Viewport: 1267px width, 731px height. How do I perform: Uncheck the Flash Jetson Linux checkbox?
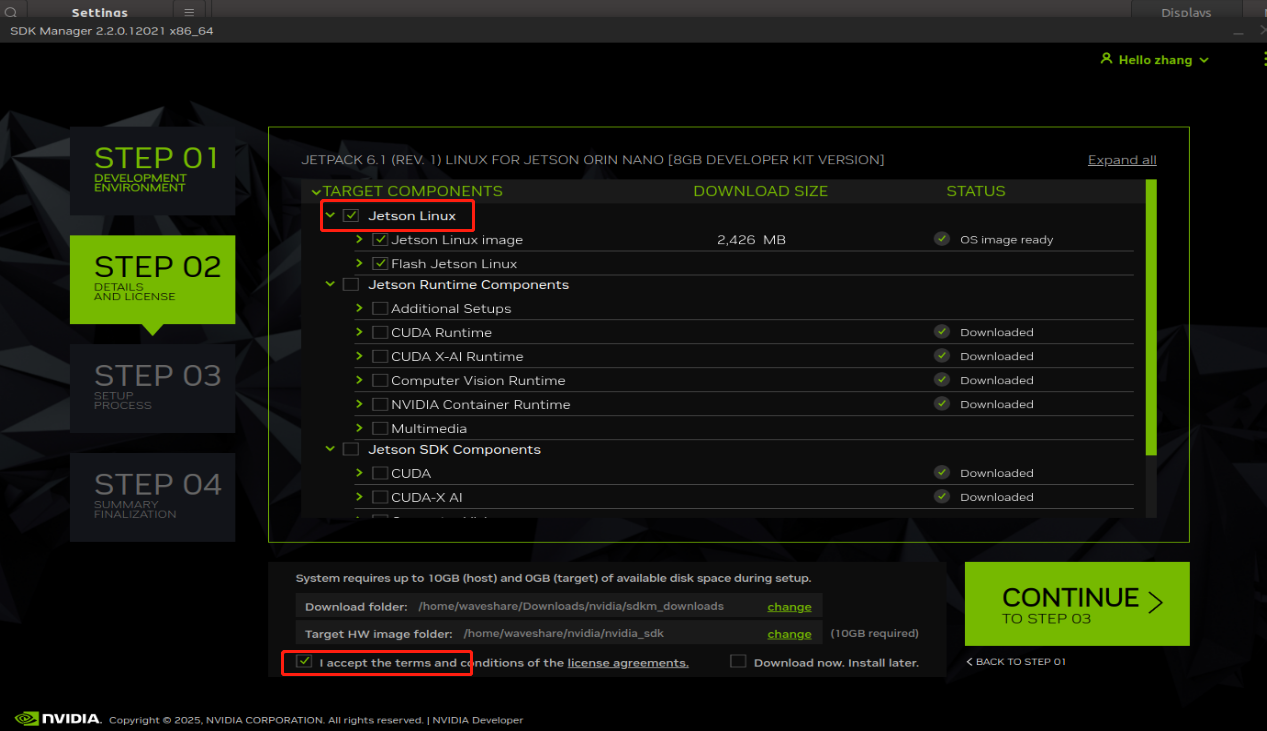[380, 264]
